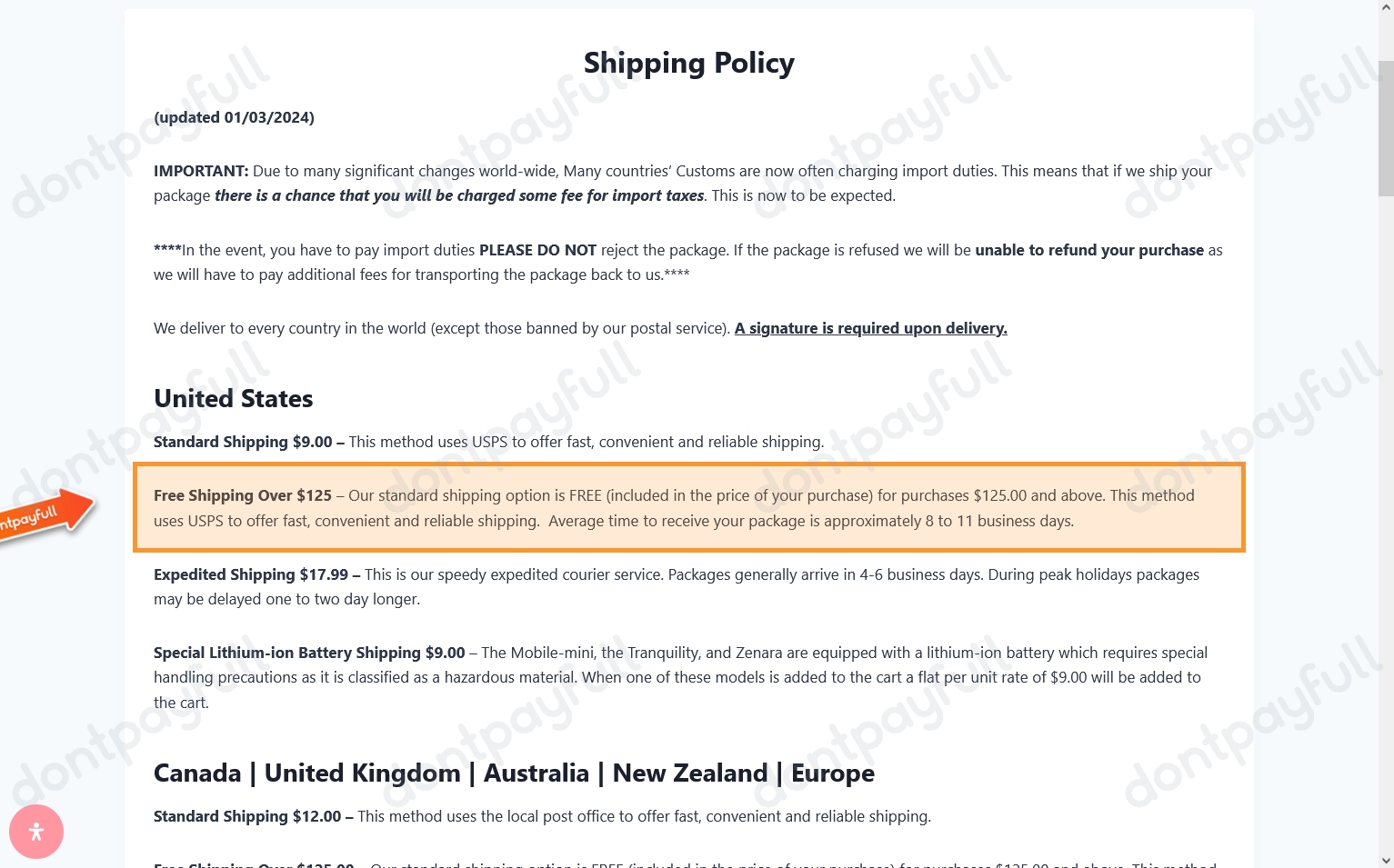The image size is (1394, 868).
Task: Click the scrollbar up arrow
Action: (1386, 7)
